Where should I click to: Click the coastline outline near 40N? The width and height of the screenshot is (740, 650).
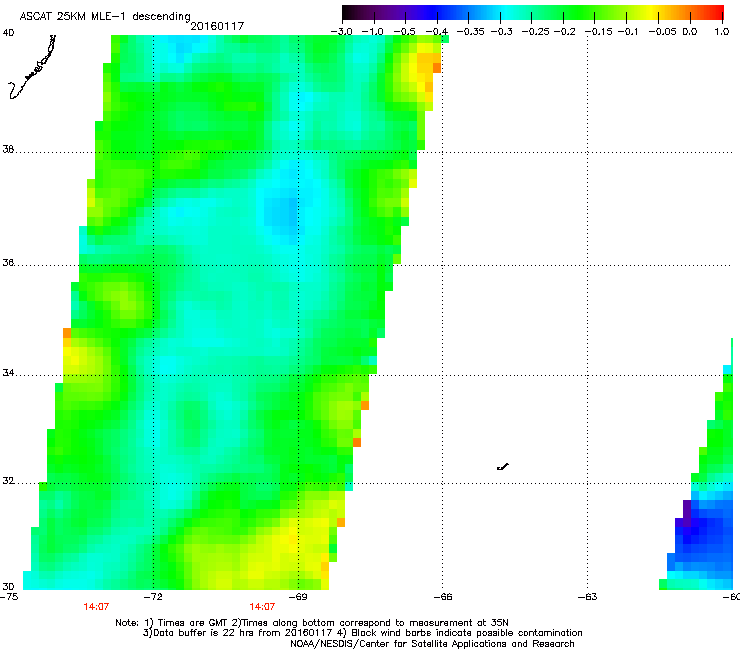(32, 67)
